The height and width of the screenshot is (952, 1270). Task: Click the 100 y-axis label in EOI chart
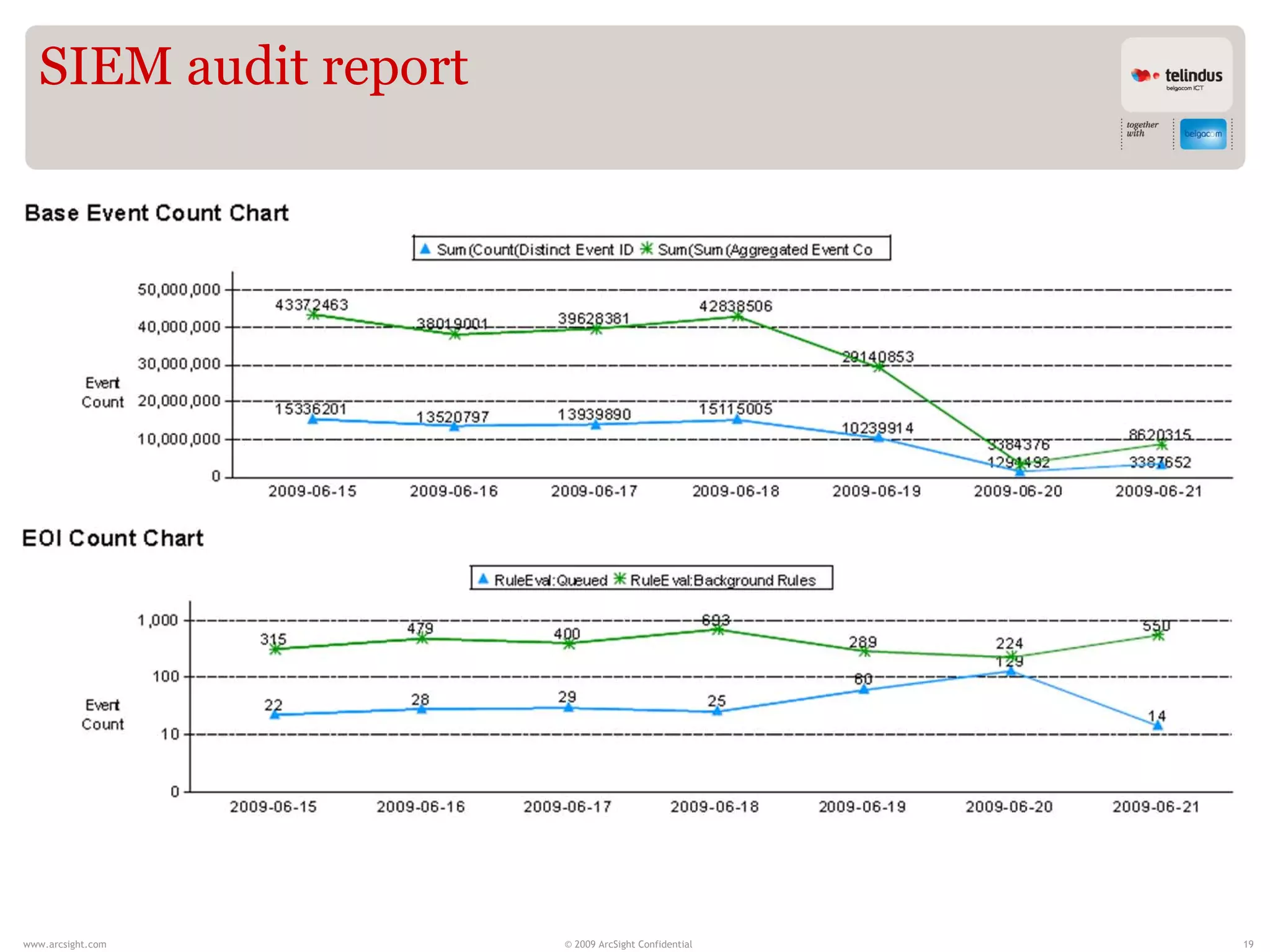[166, 677]
